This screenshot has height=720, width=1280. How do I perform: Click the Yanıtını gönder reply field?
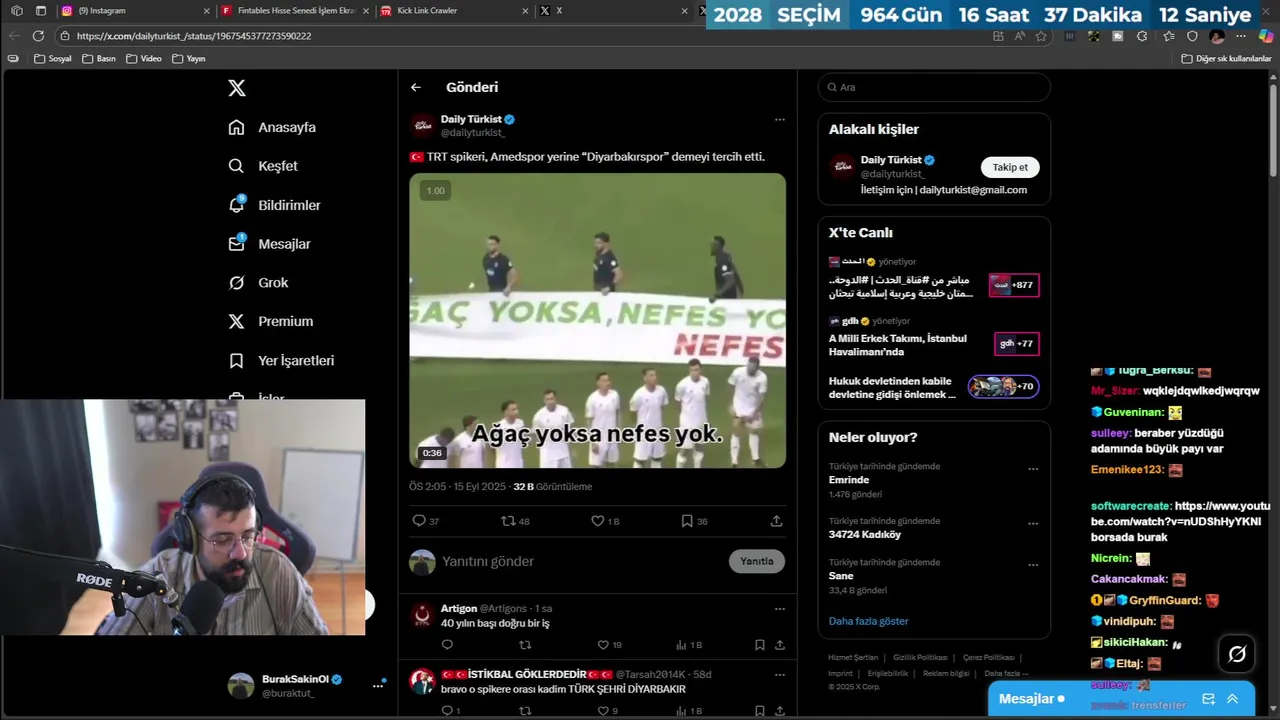(x=580, y=561)
